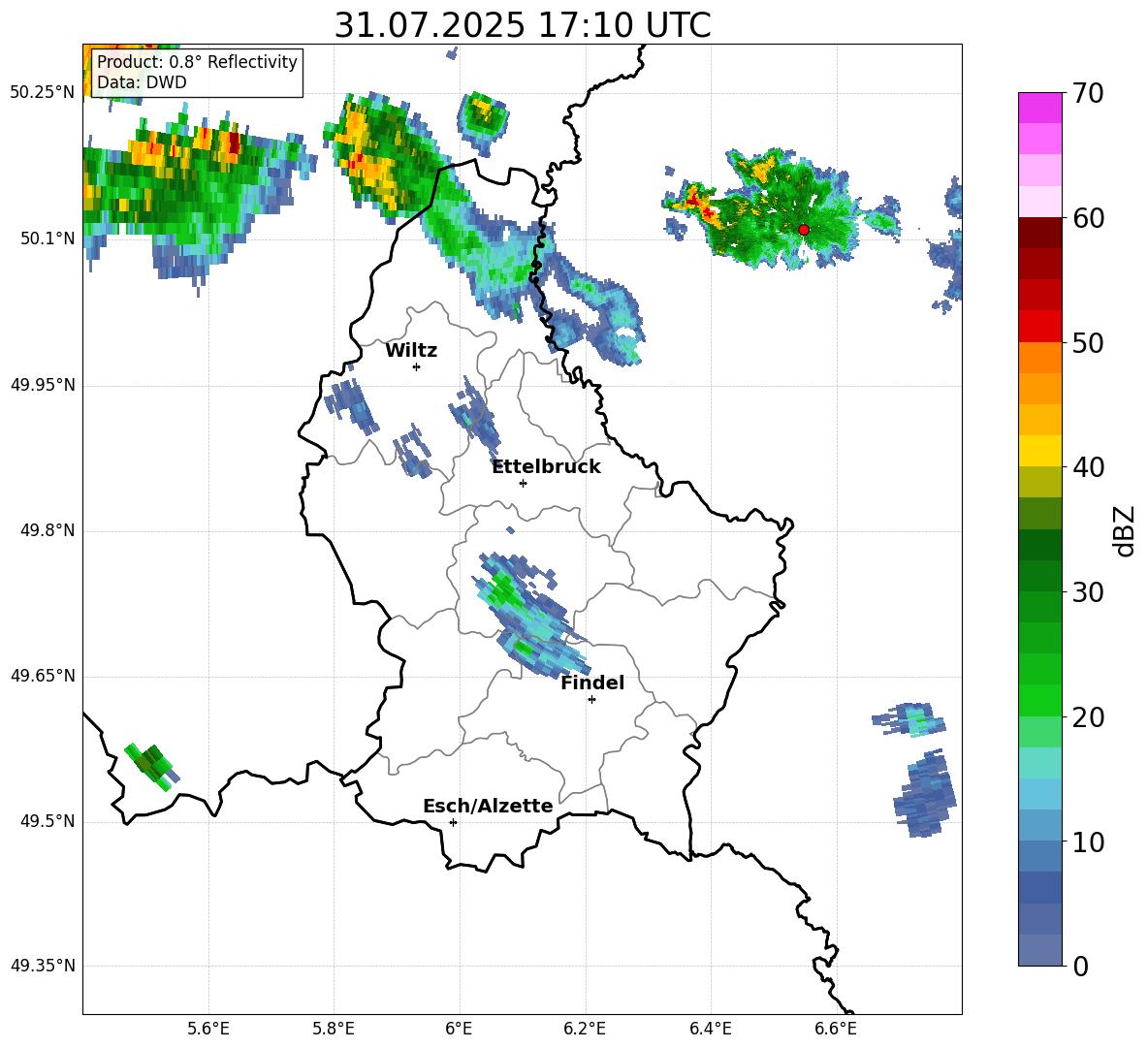Click the 50 tick on the colorbar
Screen dimensions: 1148x1048
point(1087,343)
